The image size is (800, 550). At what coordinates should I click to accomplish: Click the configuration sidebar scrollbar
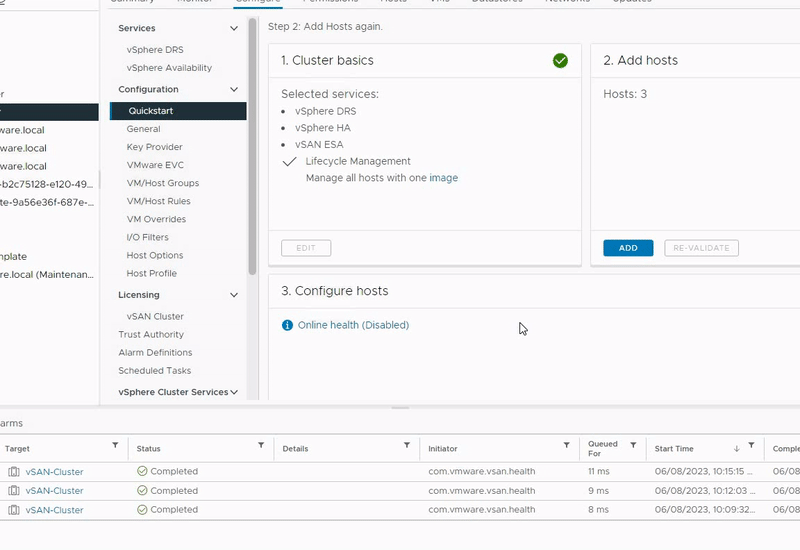pyautogui.click(x=252, y=147)
